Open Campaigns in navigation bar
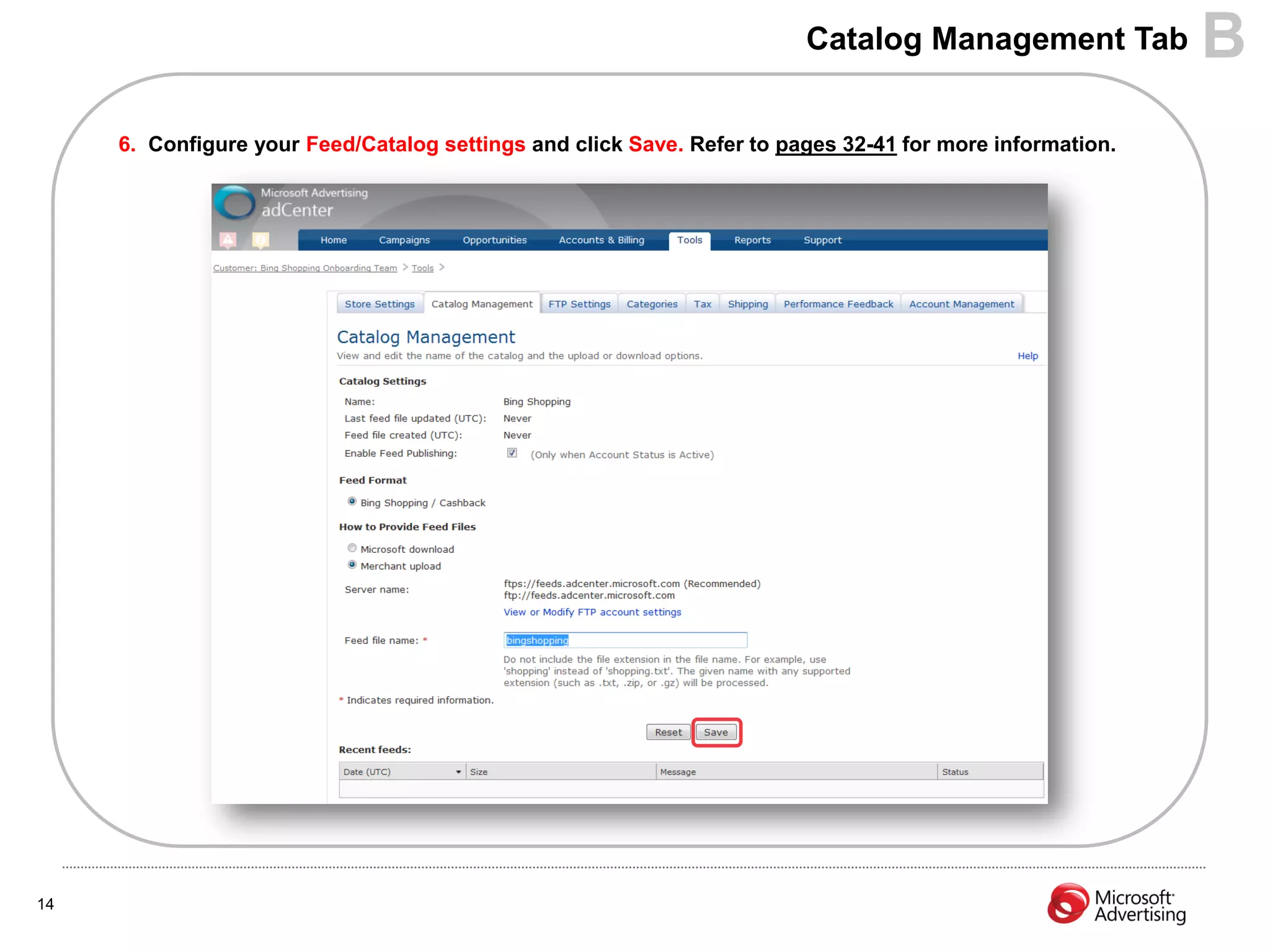The width and height of the screenshot is (1270, 952). click(404, 240)
